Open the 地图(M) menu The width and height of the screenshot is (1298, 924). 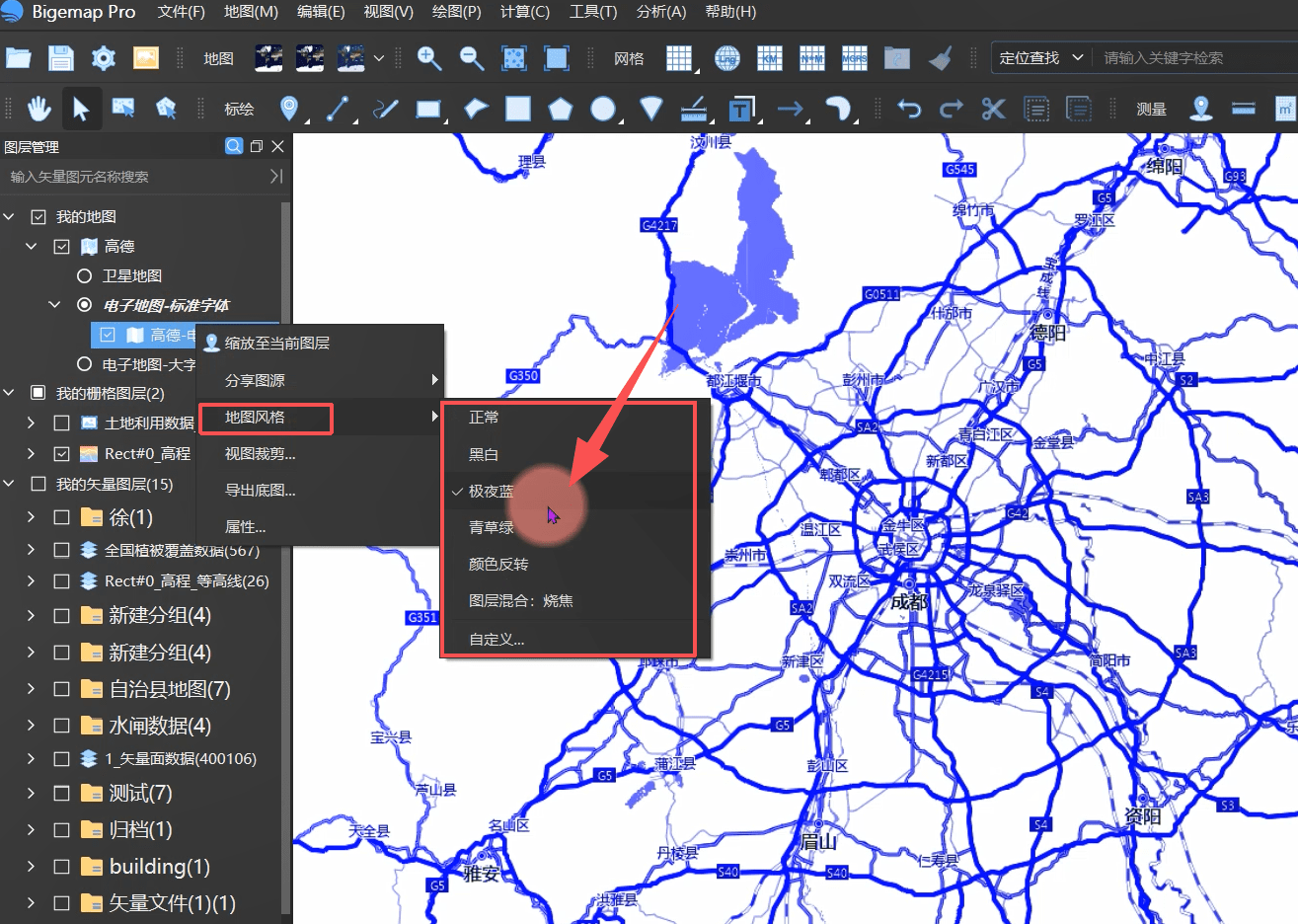pyautogui.click(x=252, y=12)
